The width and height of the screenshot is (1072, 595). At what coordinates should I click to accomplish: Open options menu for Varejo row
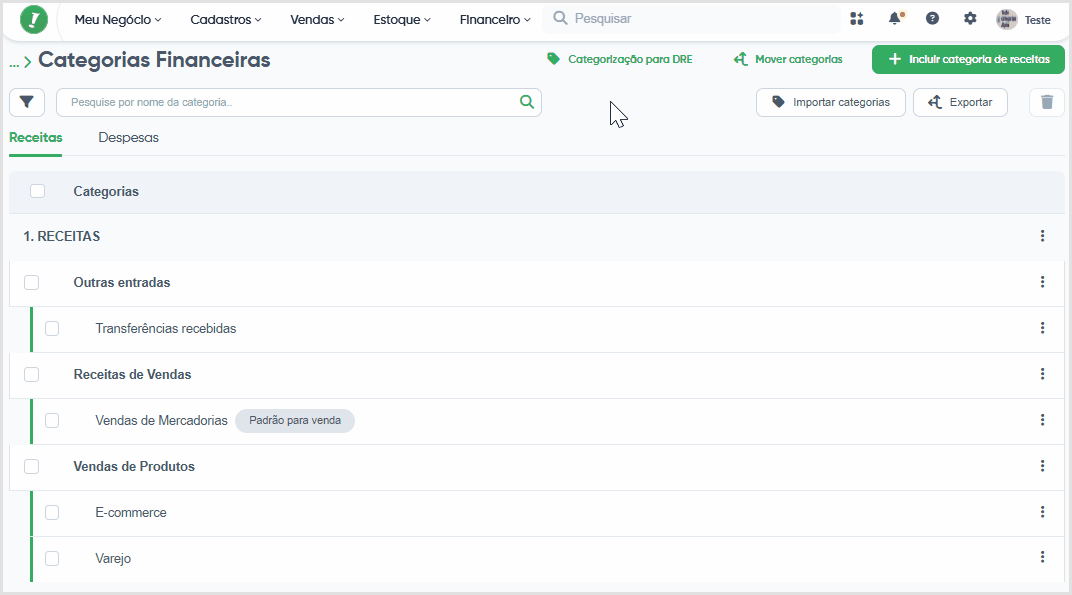point(1042,557)
